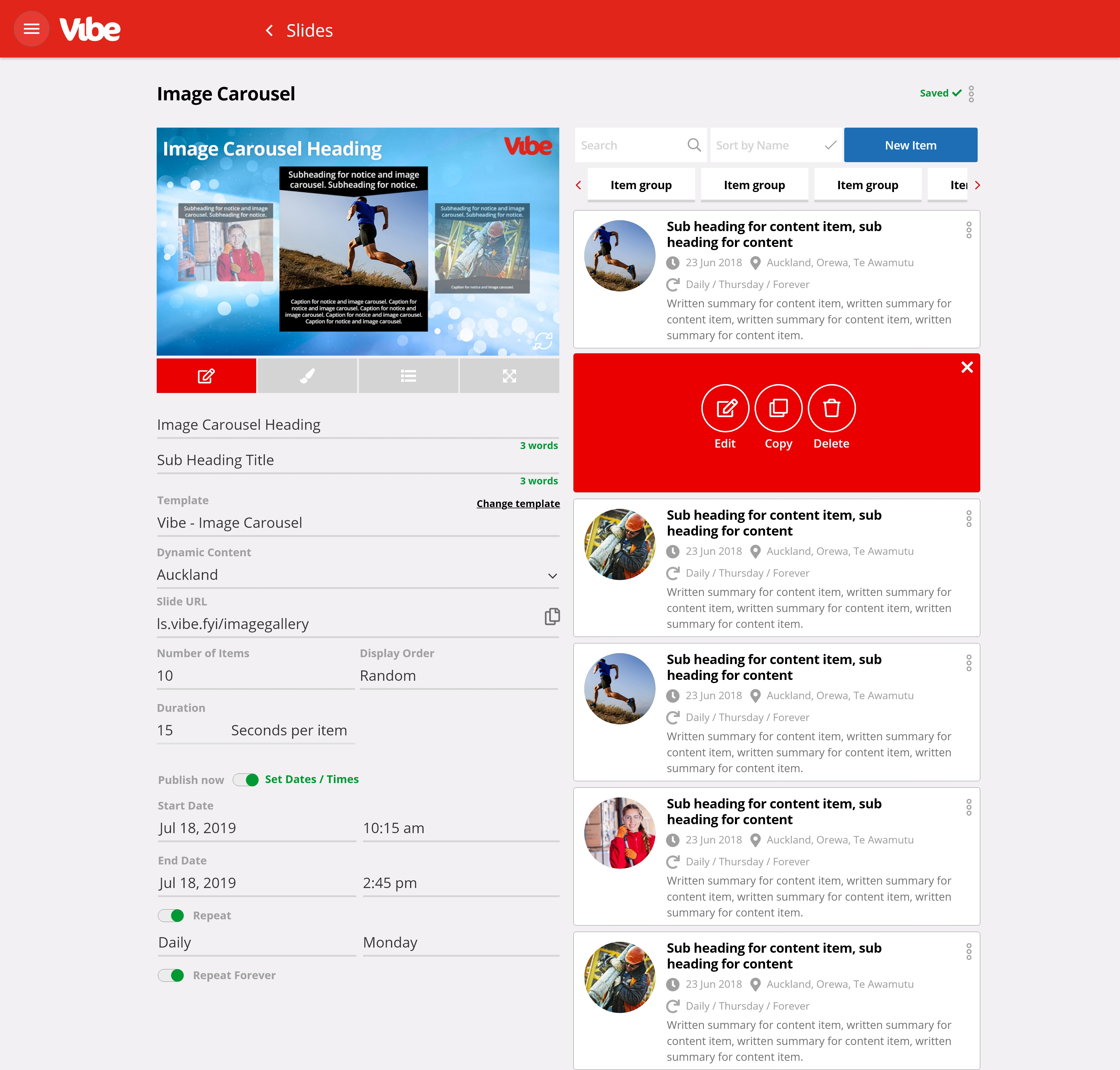Image resolution: width=1120 pixels, height=1070 pixels.
Task: Open the hamburger menu
Action: pos(31,29)
